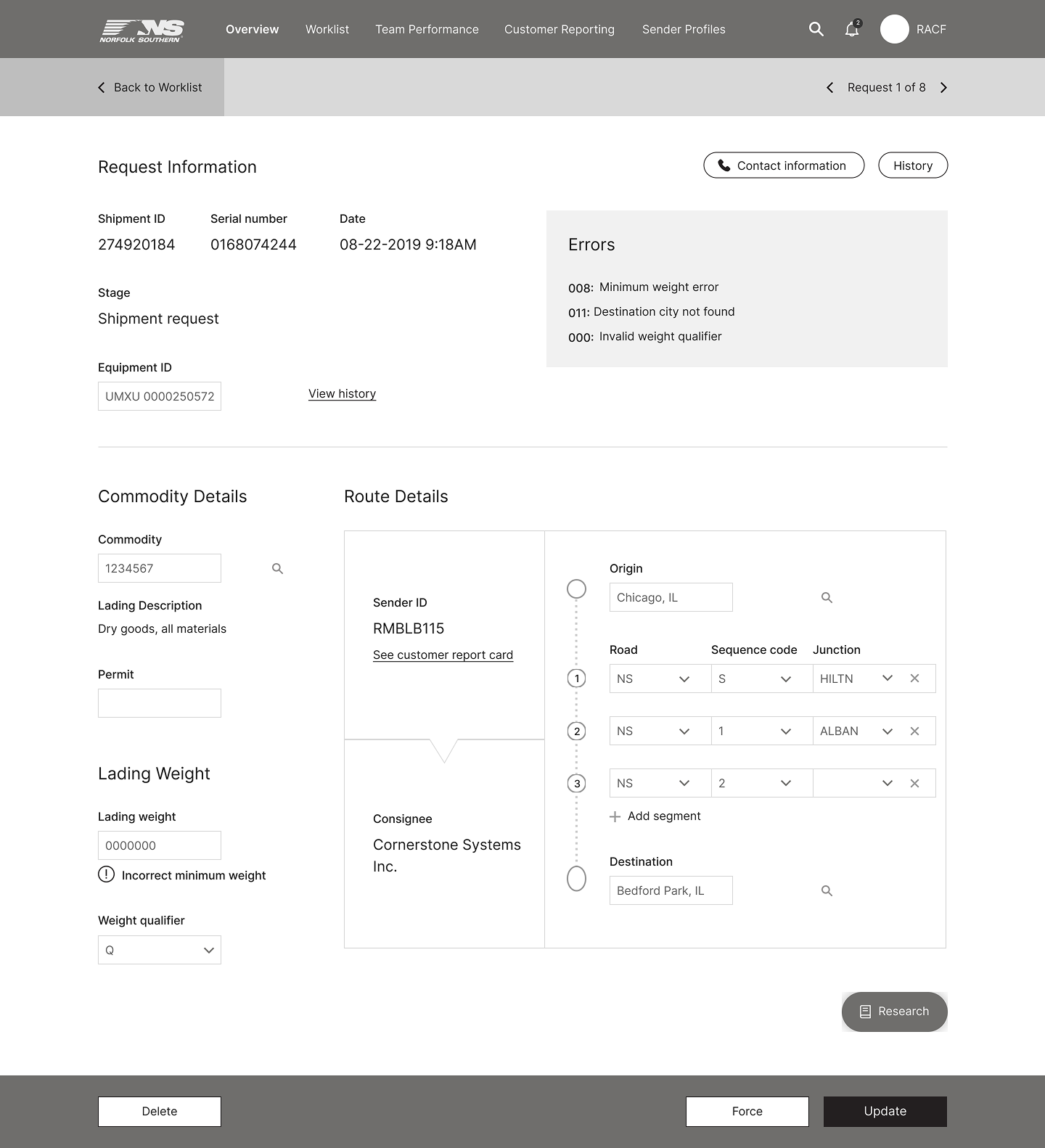The image size is (1045, 1148).
Task: Open Sequence code dropdown showing 1
Action: tap(762, 731)
